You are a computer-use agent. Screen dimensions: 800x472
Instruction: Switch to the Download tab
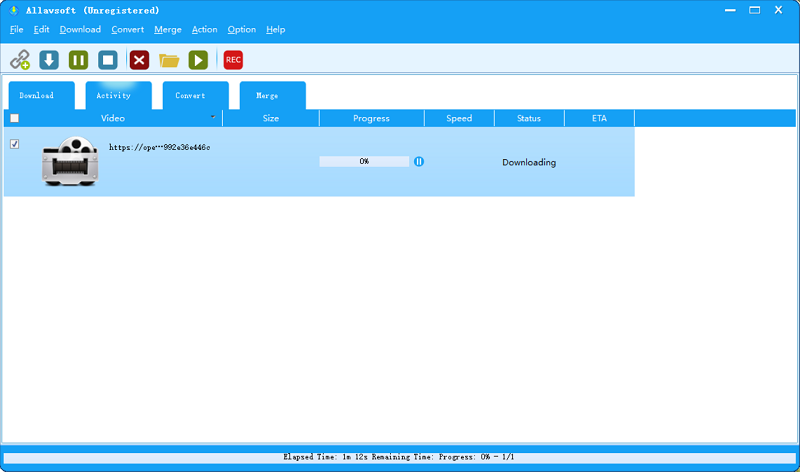[42, 95]
